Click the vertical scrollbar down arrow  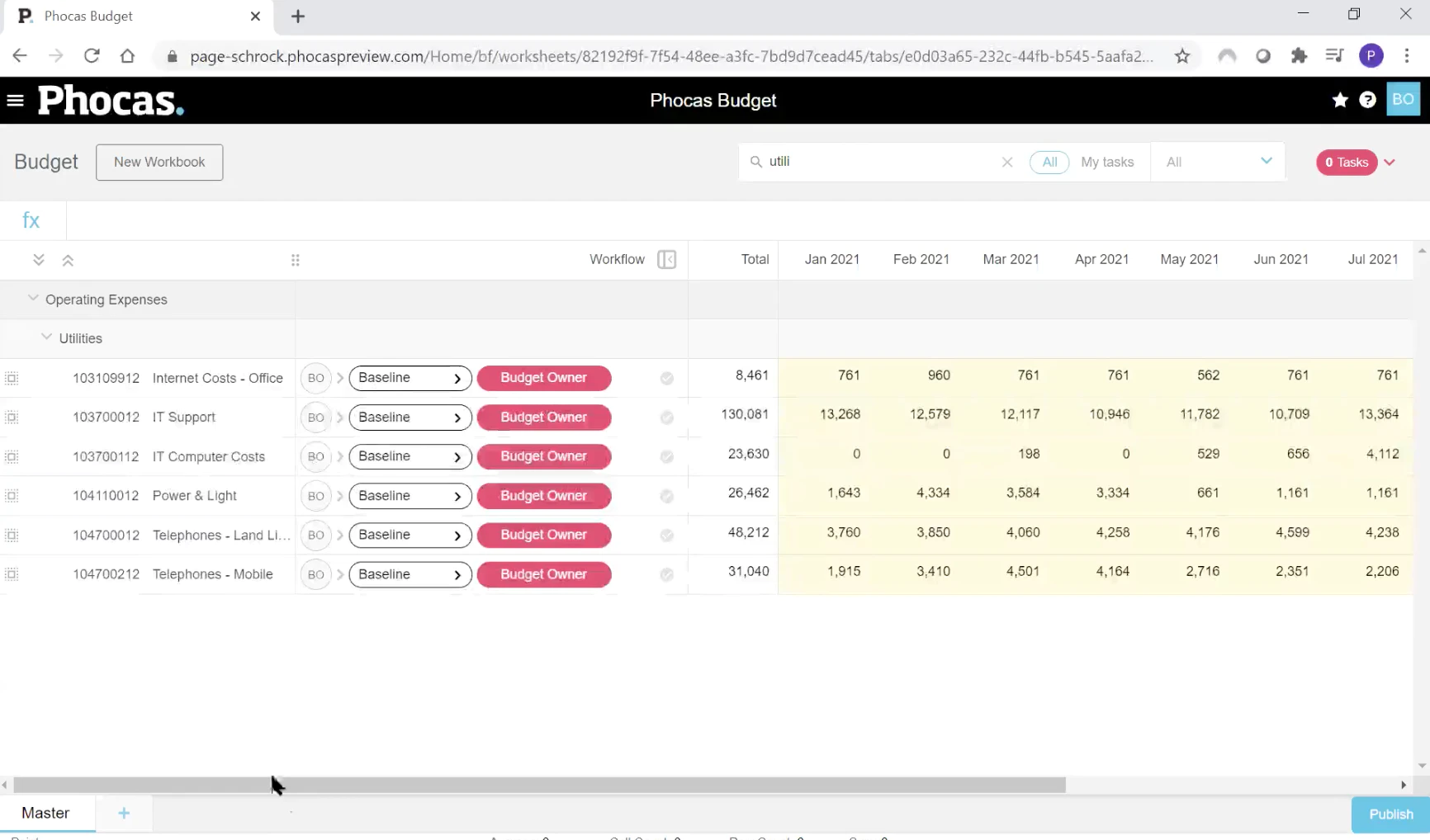[1422, 766]
